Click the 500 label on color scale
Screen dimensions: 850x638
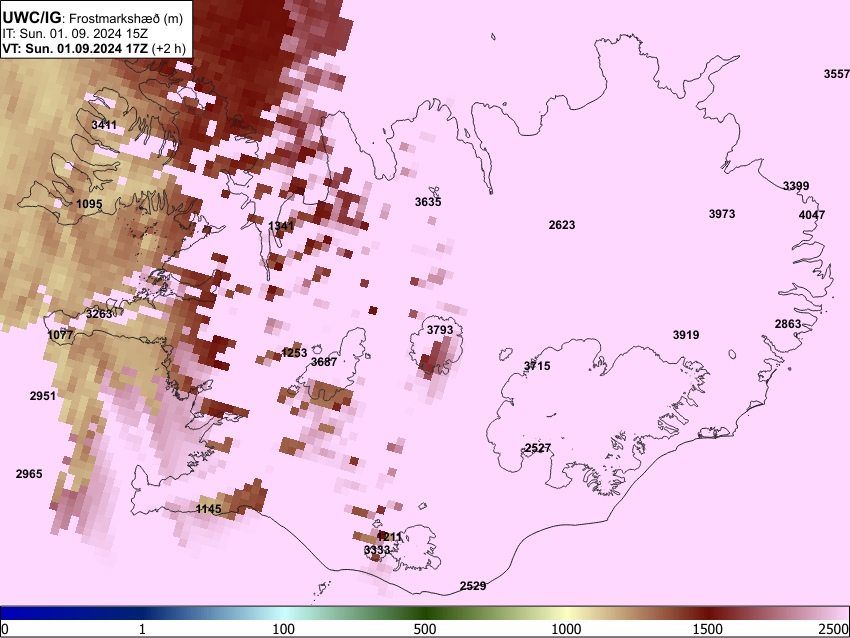click(x=425, y=629)
